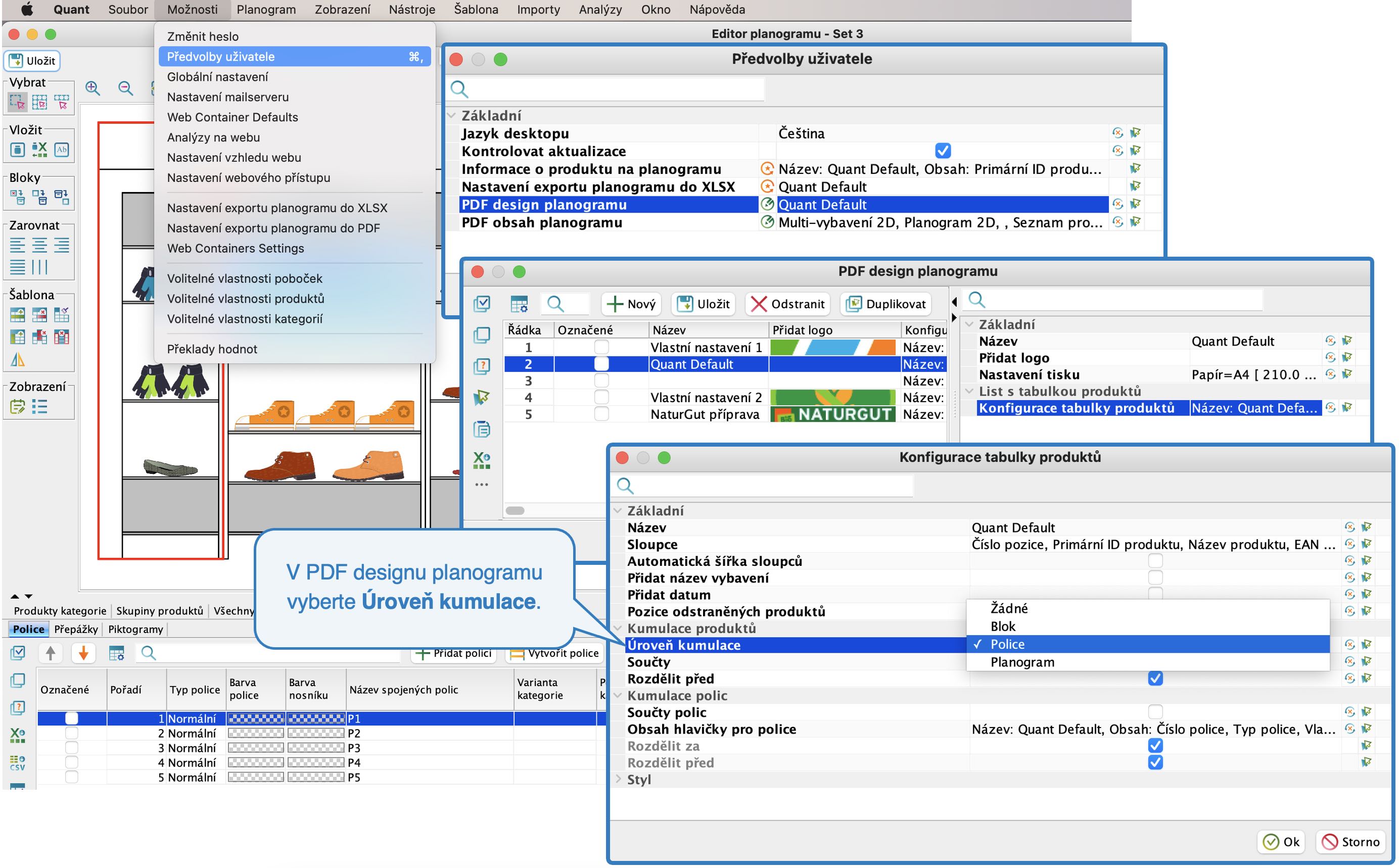Select Nastavení exportu planogramu do PDF menu item
This screenshot has width=1399, height=868.
(x=273, y=228)
